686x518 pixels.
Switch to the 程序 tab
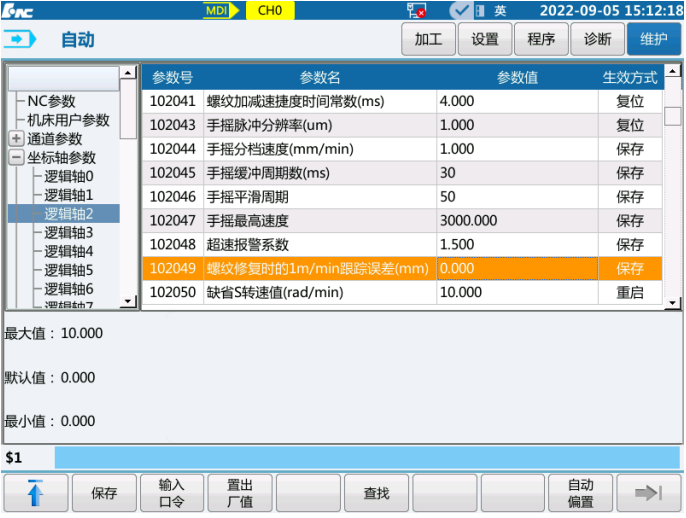tap(541, 39)
